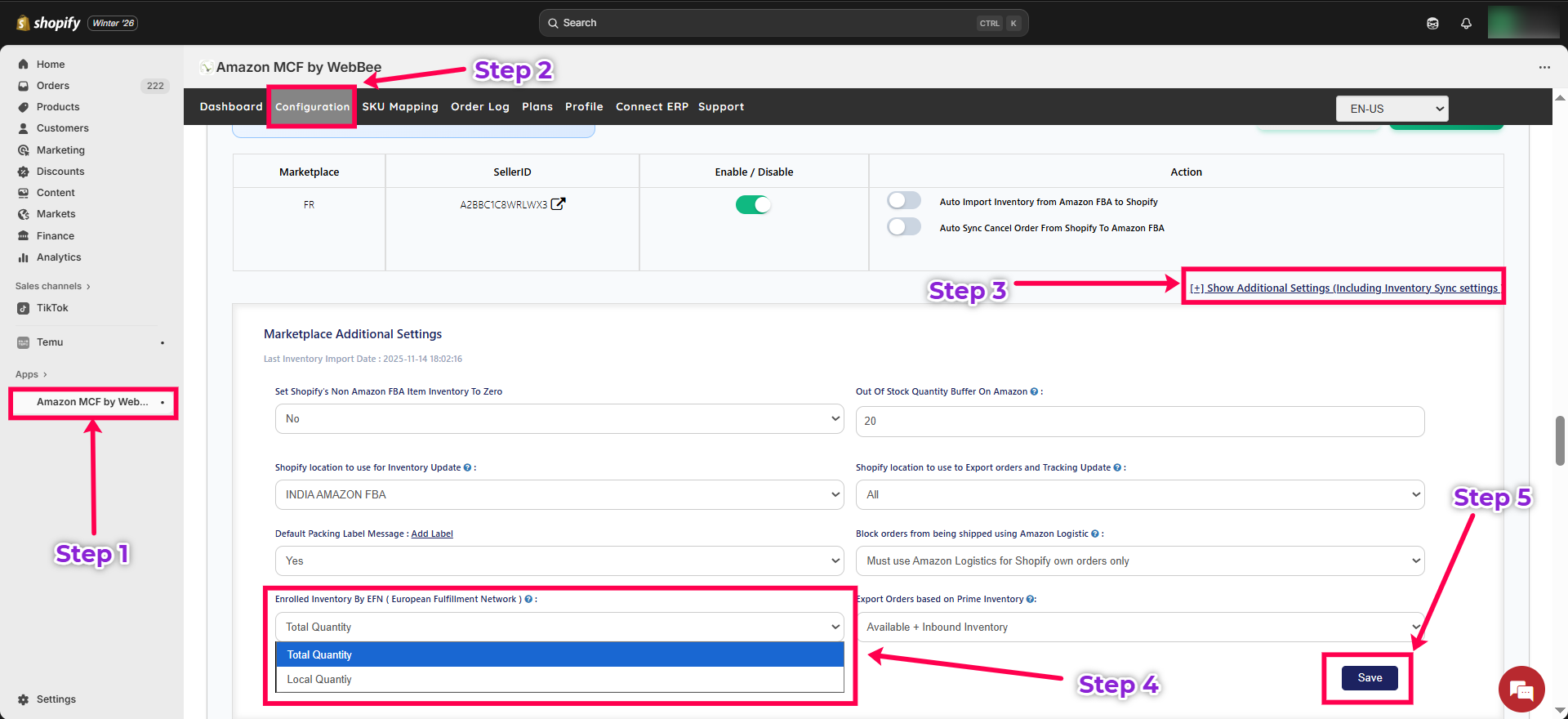
Task: Click the notifications bell icon
Action: (1466, 23)
